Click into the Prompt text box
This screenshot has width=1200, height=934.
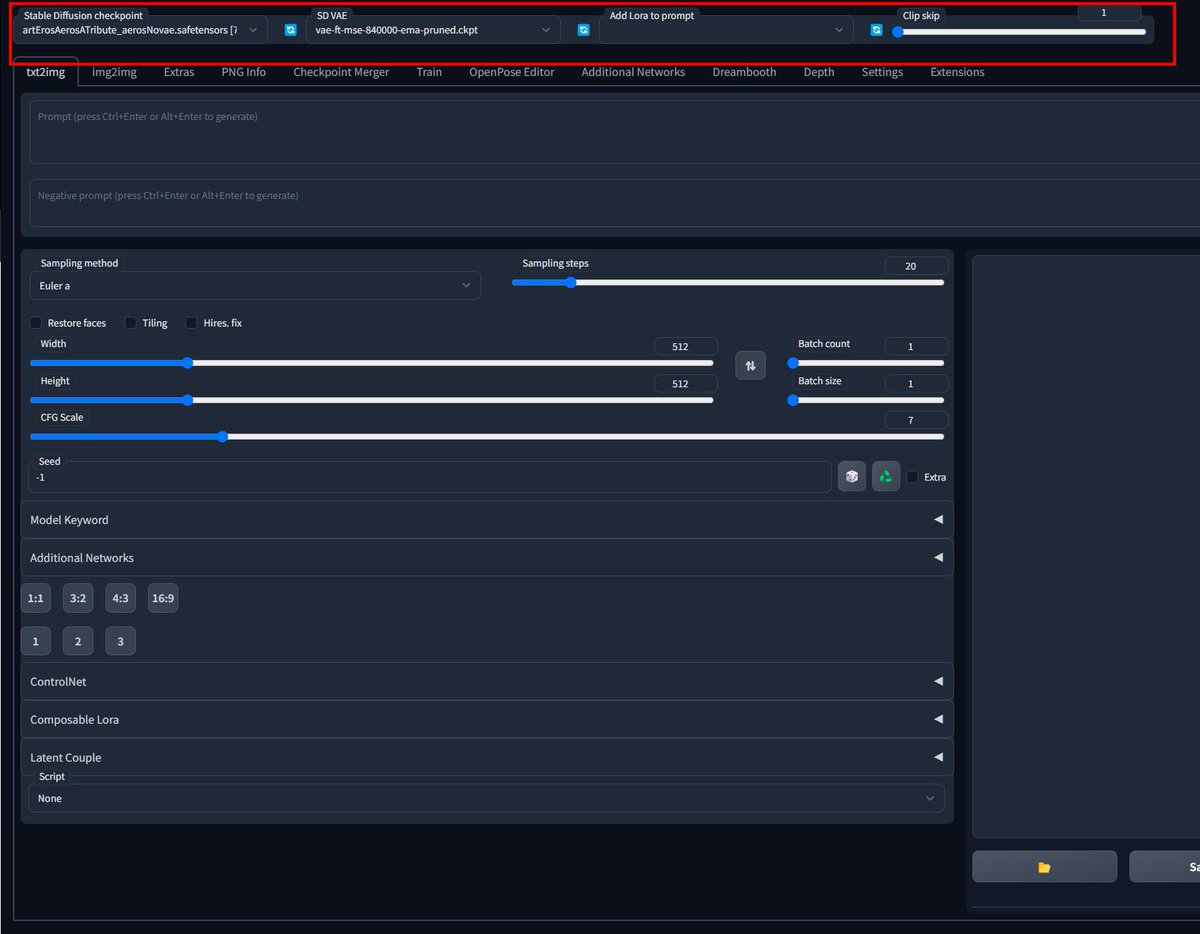[614, 131]
